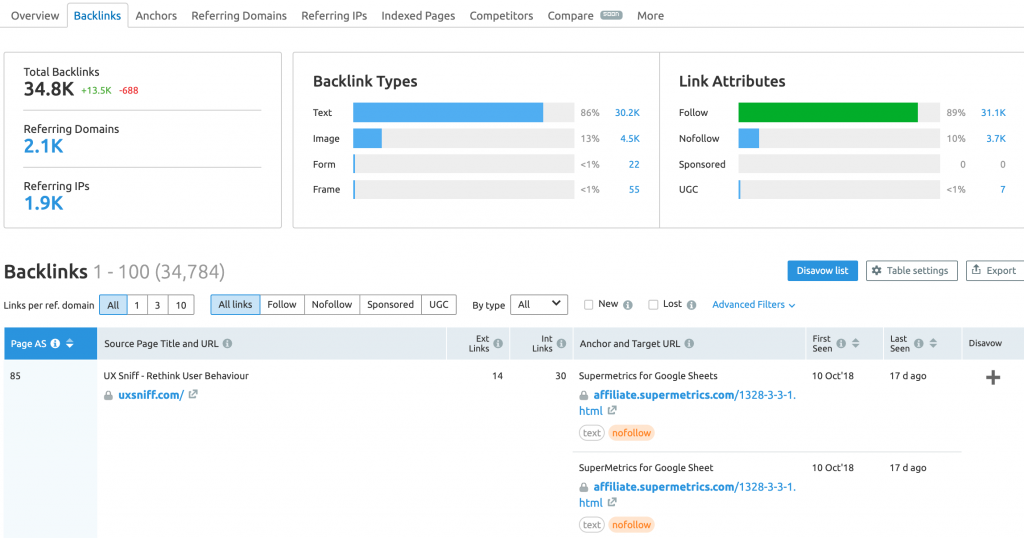Viewport: 1024px width, 538px height.
Task: Open the By type dropdown
Action: (539, 304)
